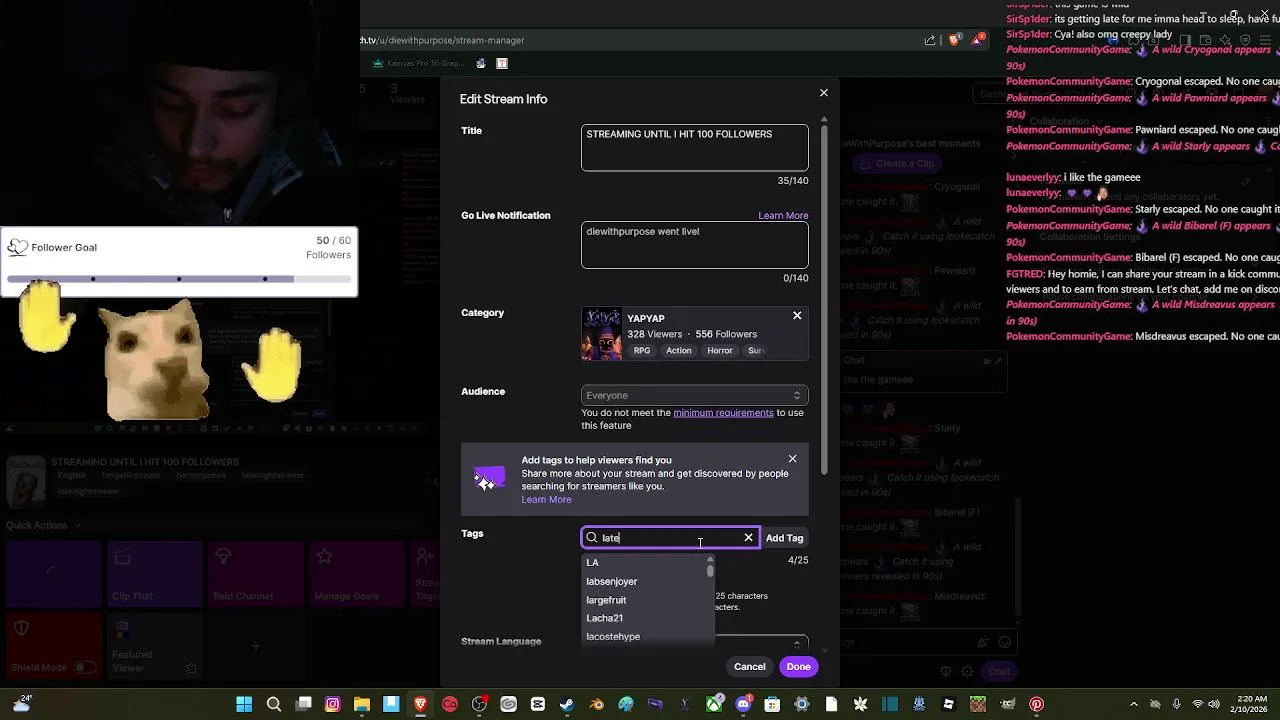
Task: Click the microphone tray icon
Action: coord(1176,704)
